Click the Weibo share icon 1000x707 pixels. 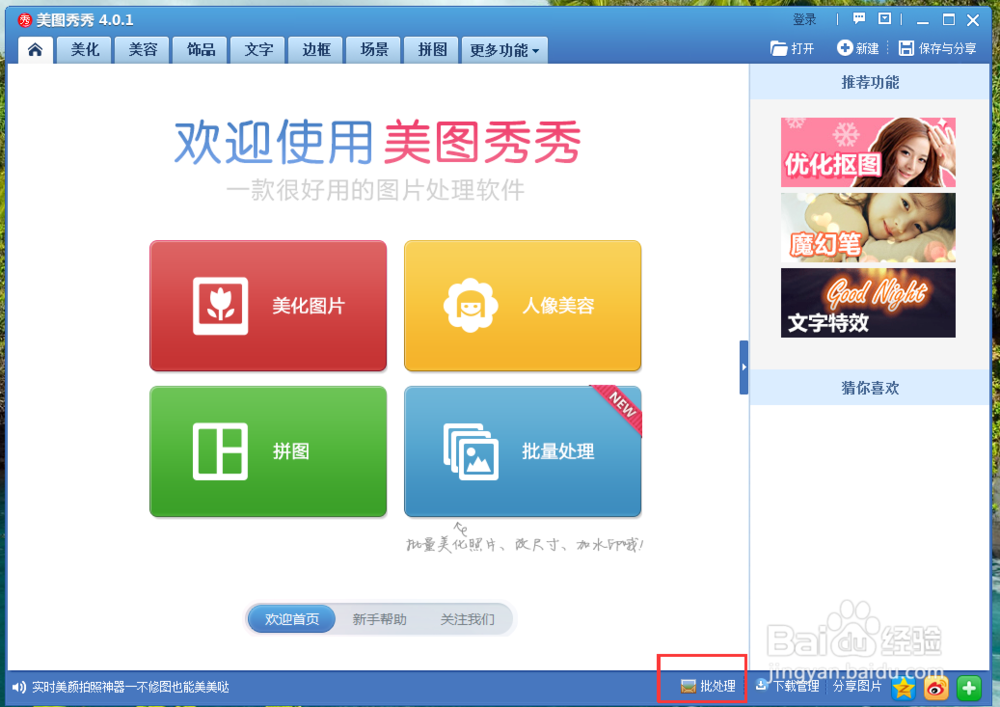coord(936,688)
